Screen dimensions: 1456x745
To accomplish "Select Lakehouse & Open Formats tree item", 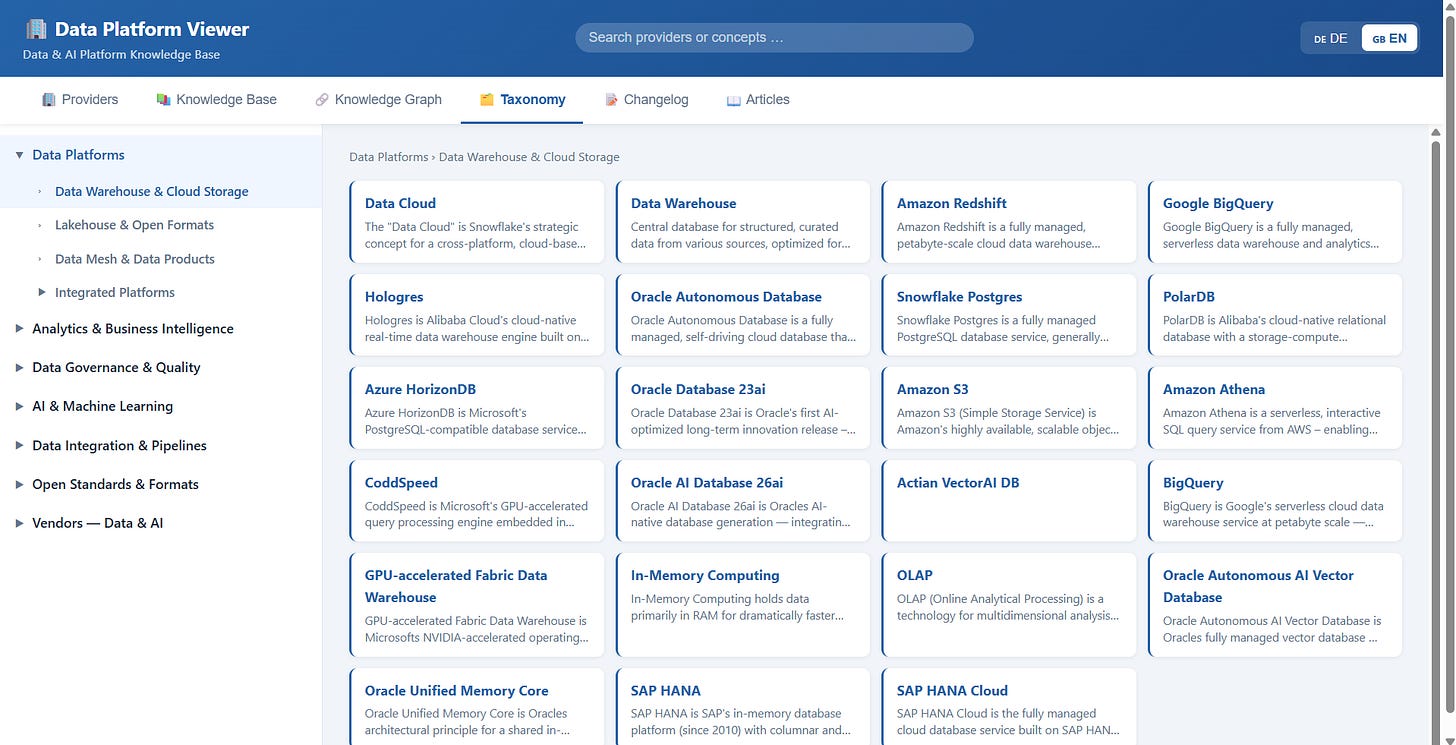I will pos(161,225).
